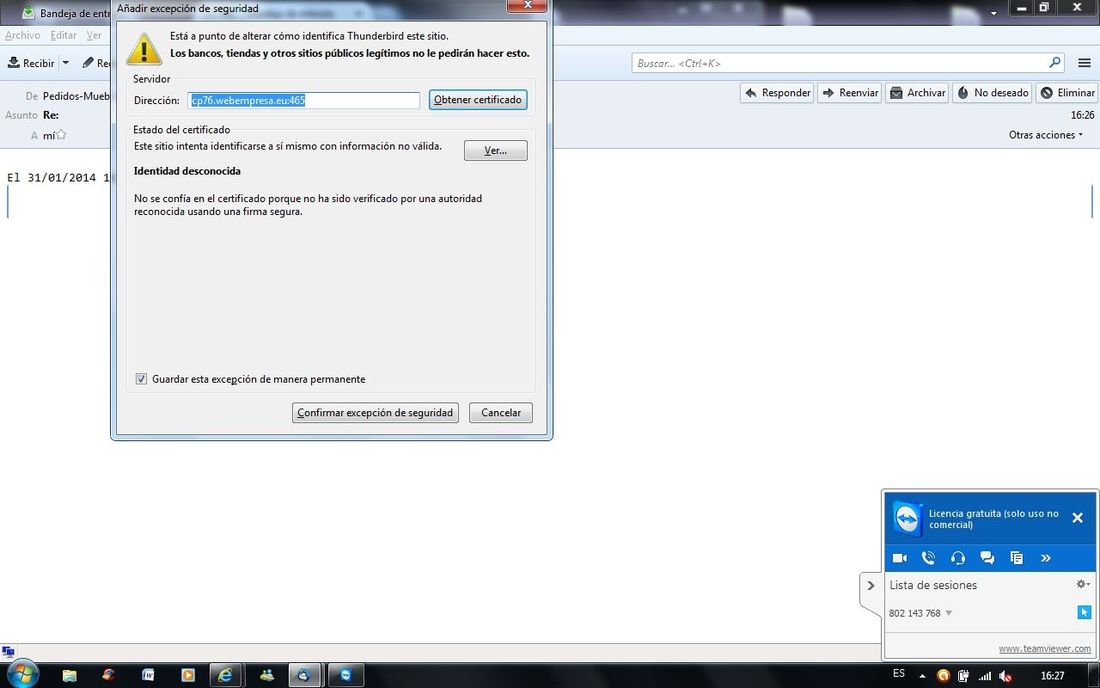Click the TeamViewer headset audio icon
1100x688 pixels.
click(x=958, y=558)
